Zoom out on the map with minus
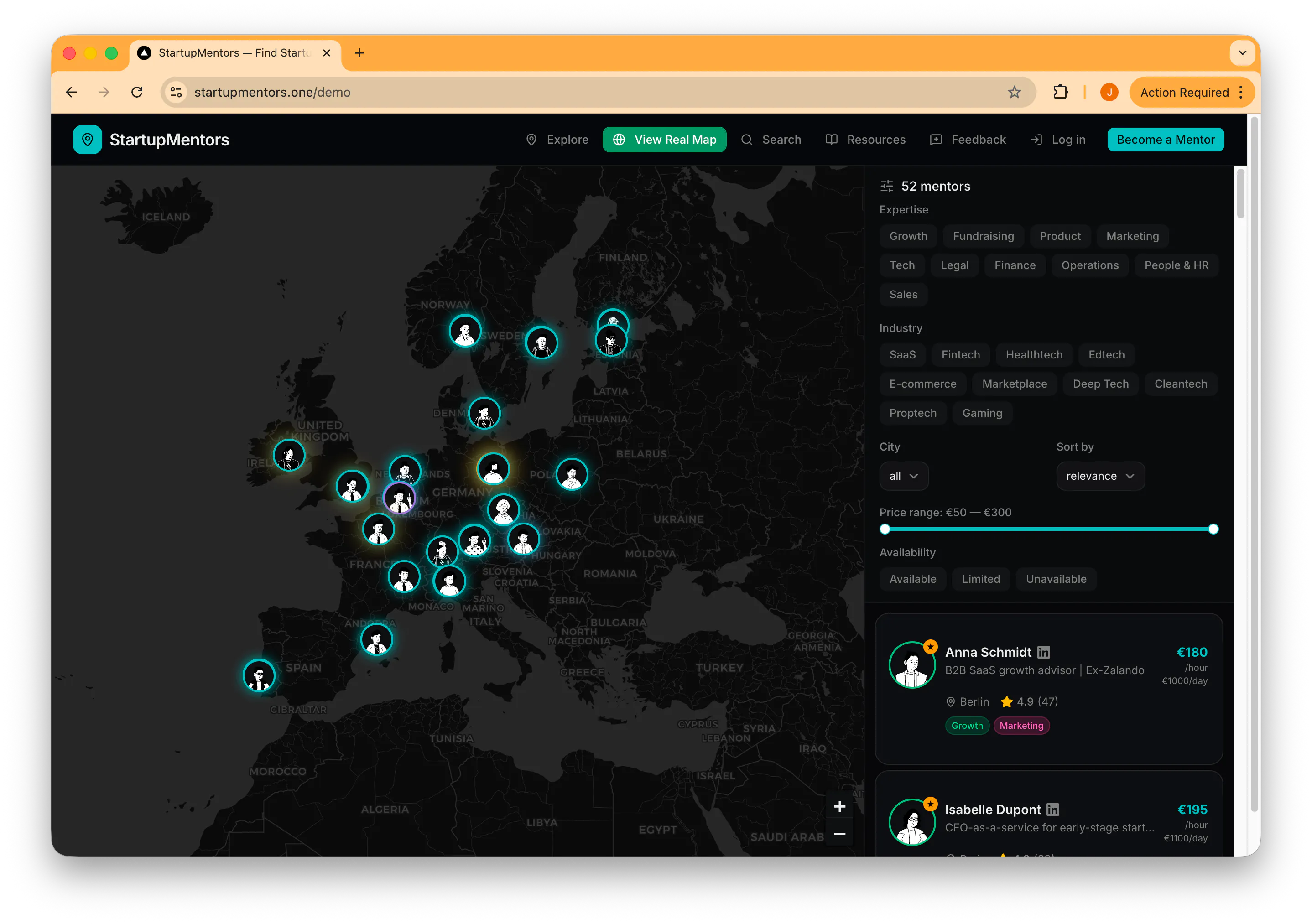Image resolution: width=1312 pixels, height=924 pixels. tap(839, 834)
